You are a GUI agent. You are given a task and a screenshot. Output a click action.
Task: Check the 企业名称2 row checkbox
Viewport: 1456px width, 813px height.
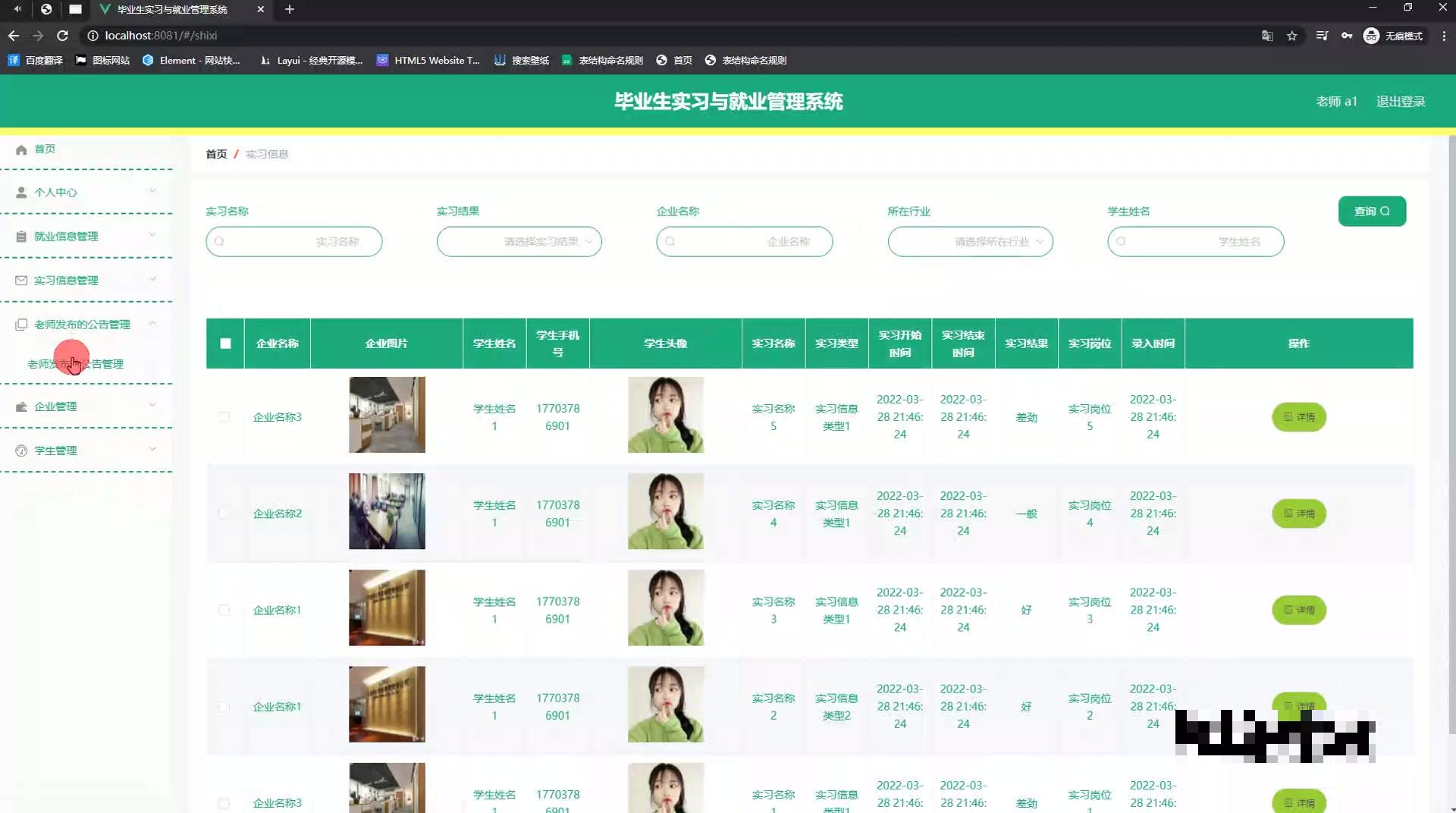[224, 513]
